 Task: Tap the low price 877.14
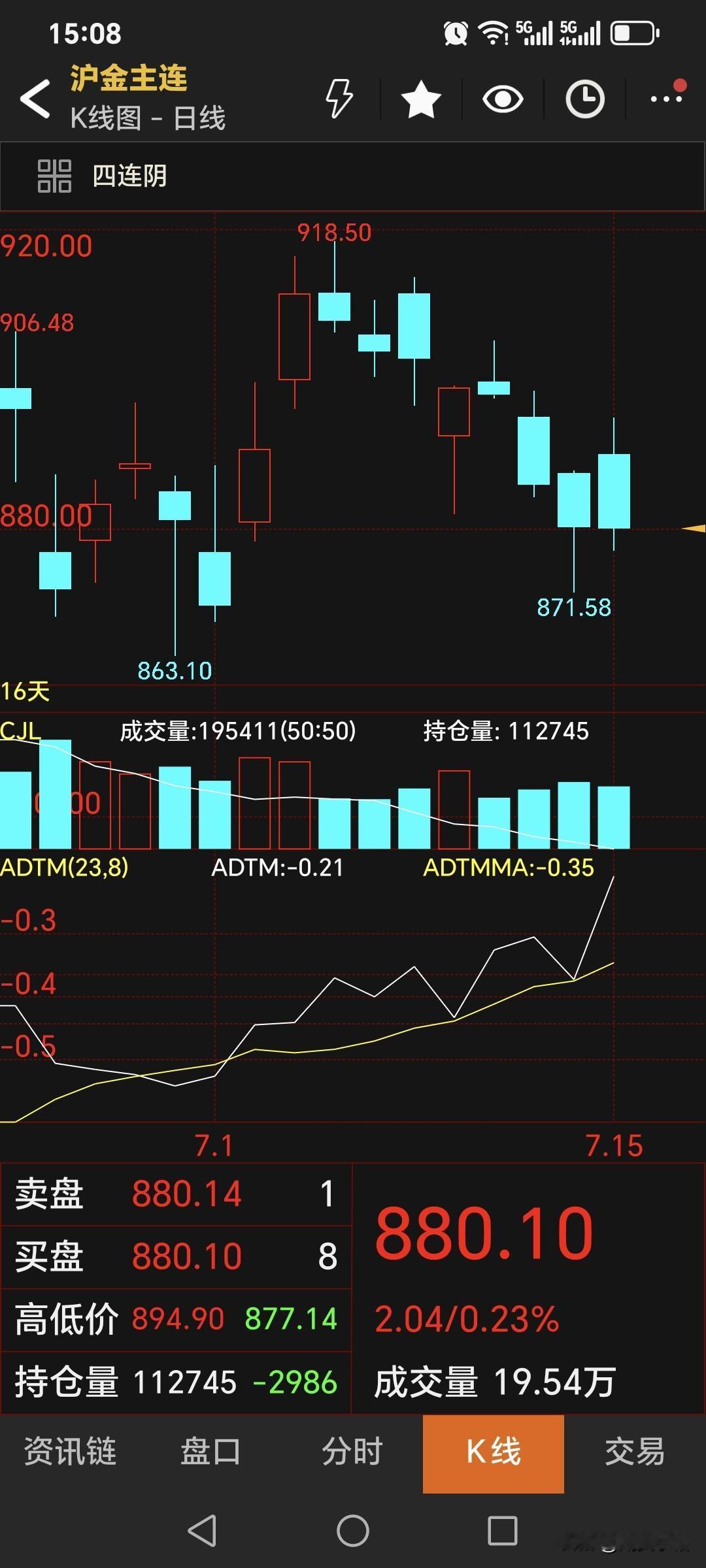pyautogui.click(x=291, y=1318)
